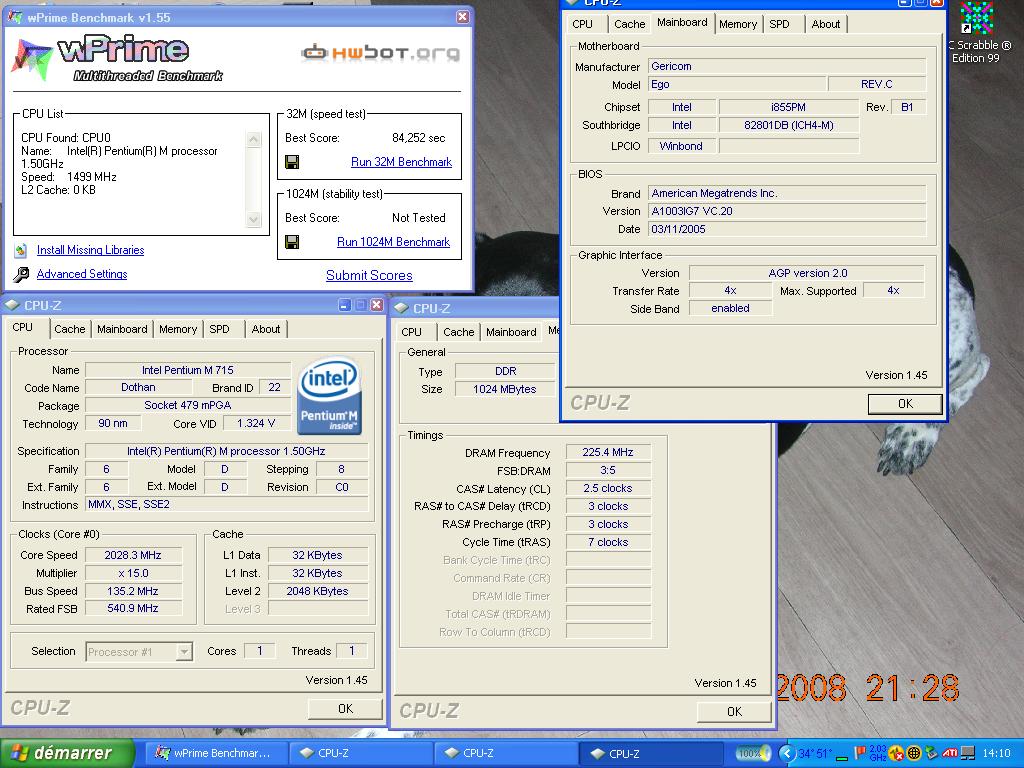Click the Install Missing Libraries link
The width and height of the screenshot is (1024, 768).
point(90,250)
